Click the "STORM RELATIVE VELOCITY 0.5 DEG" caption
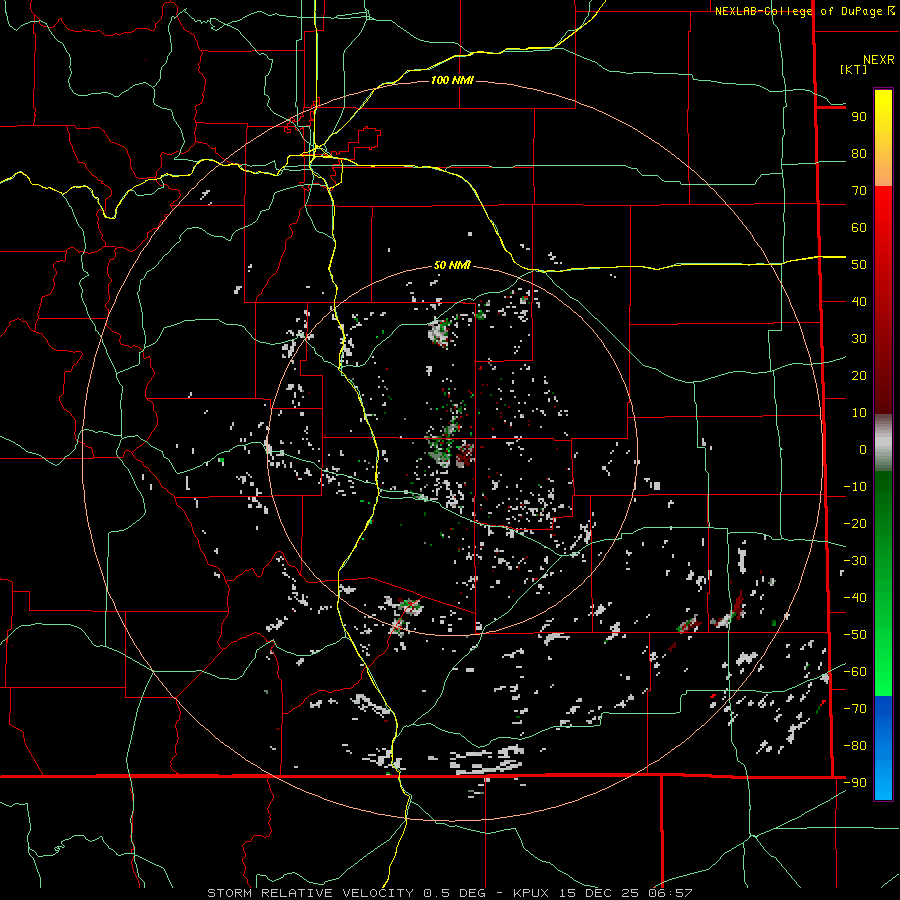The height and width of the screenshot is (900, 900). (346, 893)
